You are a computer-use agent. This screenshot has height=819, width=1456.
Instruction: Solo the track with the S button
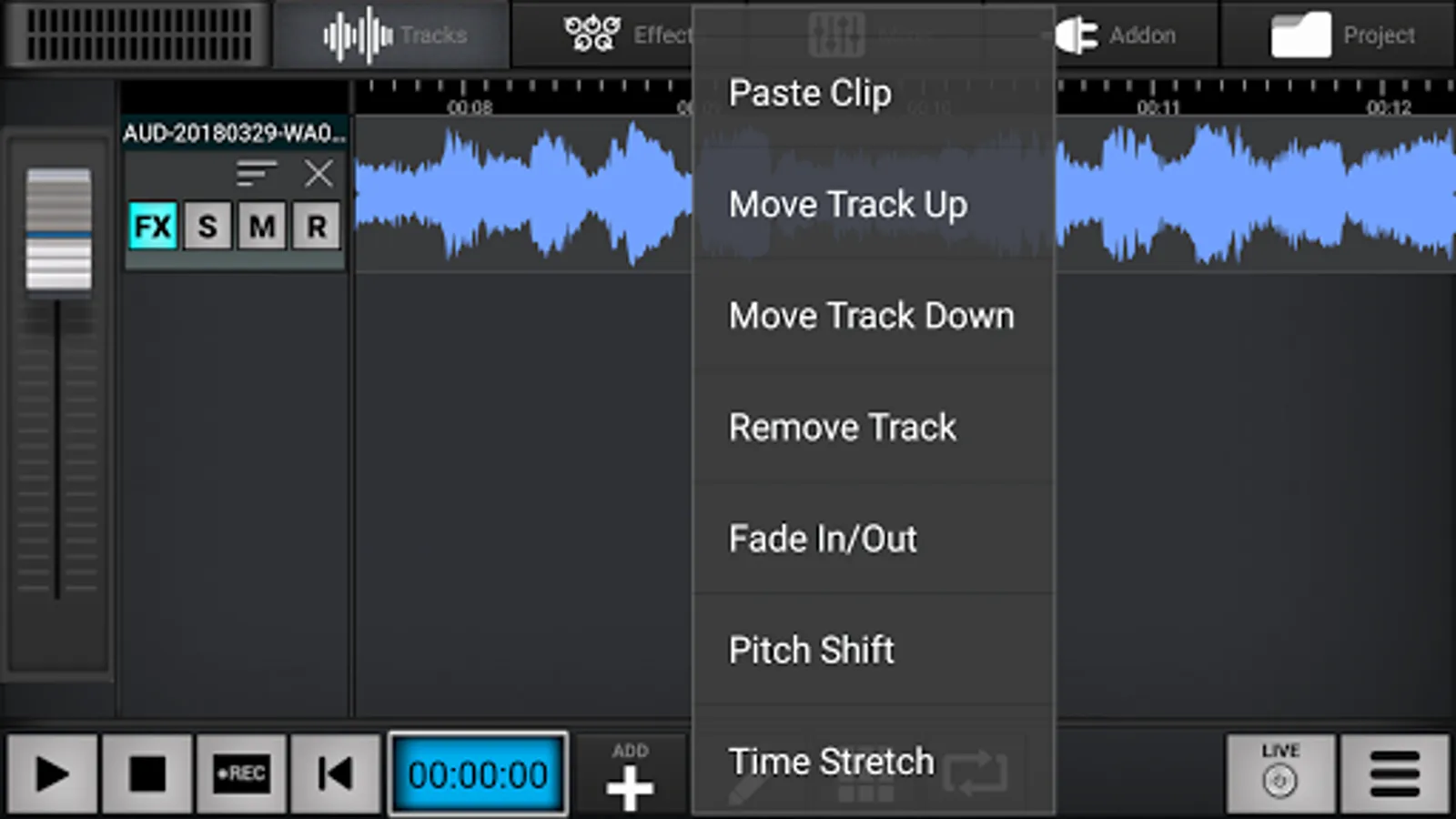(207, 226)
